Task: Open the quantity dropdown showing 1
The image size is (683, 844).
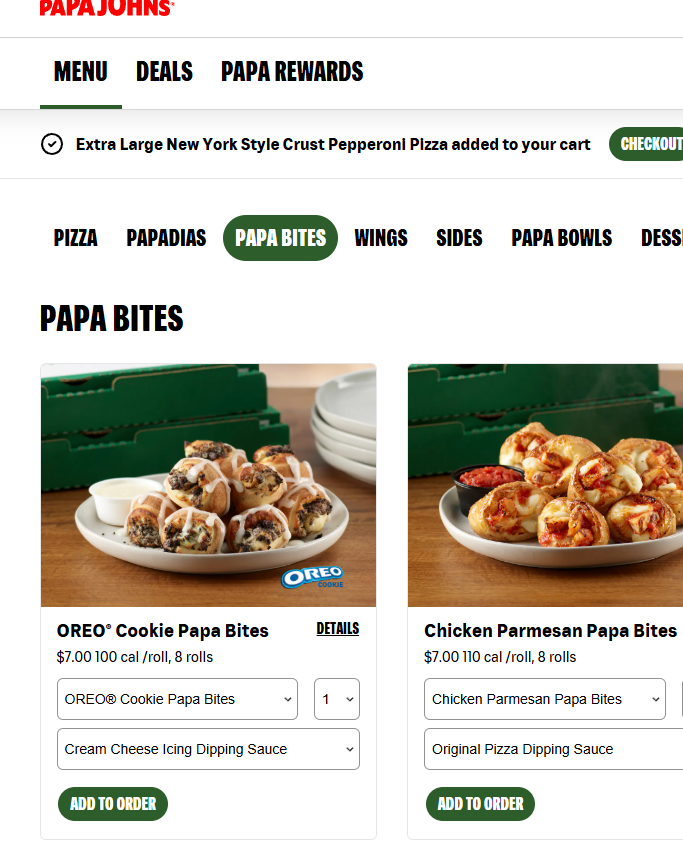Action: [337, 699]
